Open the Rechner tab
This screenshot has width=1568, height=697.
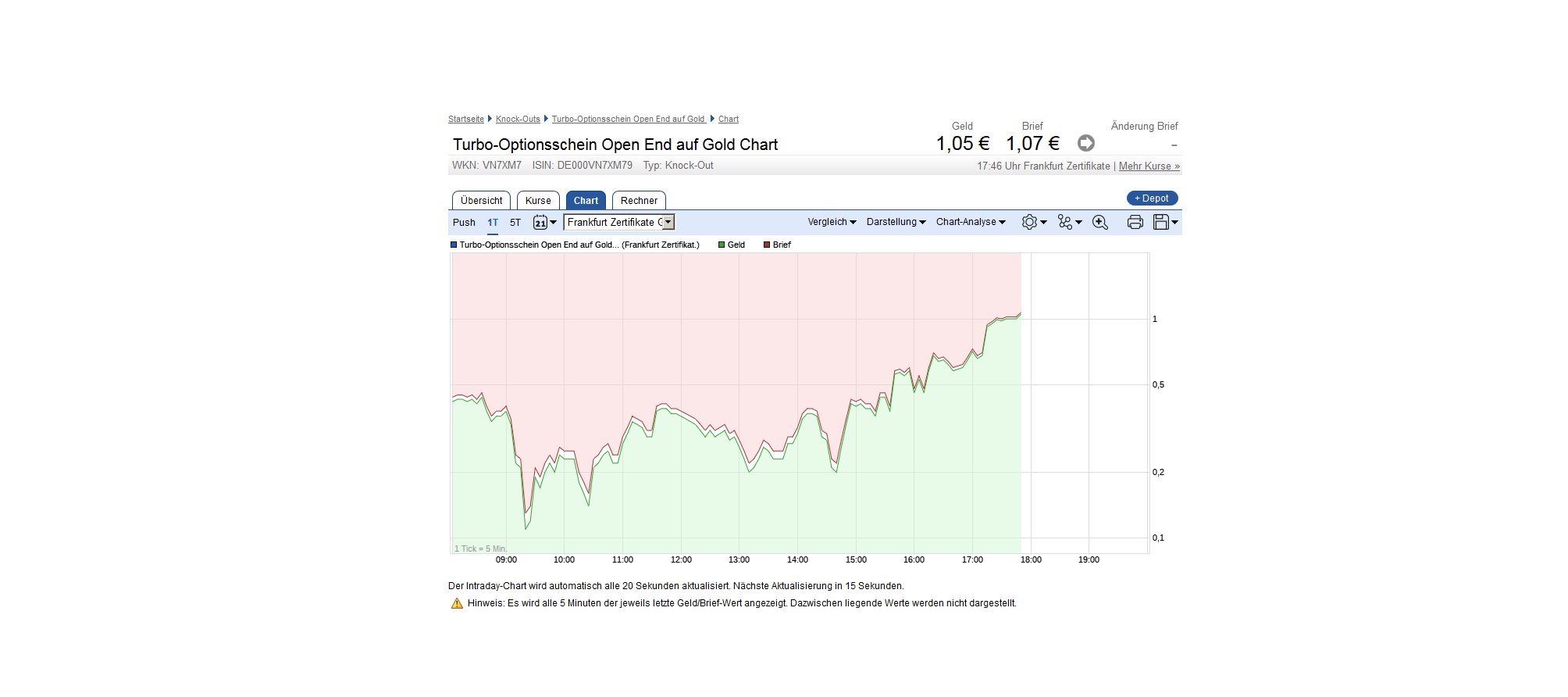(639, 201)
